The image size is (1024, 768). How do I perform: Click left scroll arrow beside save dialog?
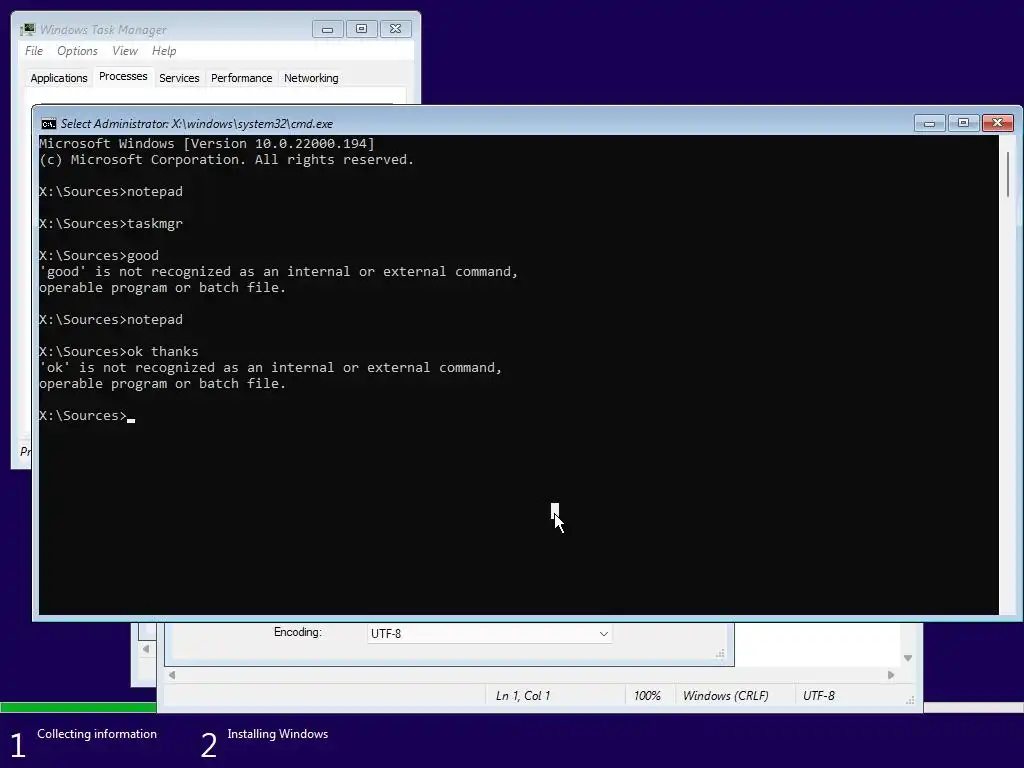pyautogui.click(x=146, y=649)
